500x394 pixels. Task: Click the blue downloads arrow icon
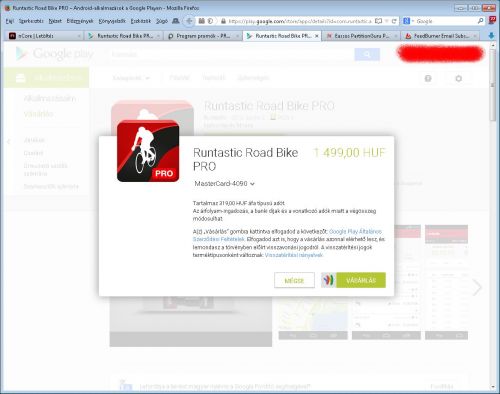491,36
